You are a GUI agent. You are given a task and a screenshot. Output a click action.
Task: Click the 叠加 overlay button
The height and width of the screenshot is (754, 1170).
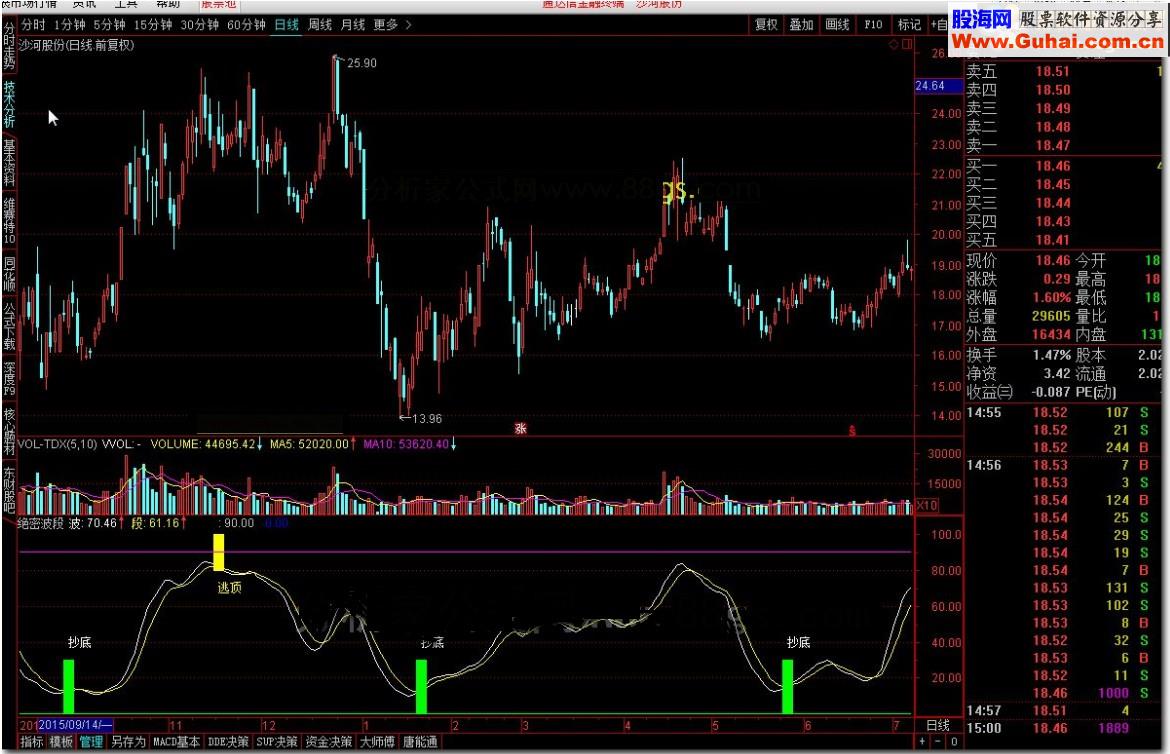(801, 25)
